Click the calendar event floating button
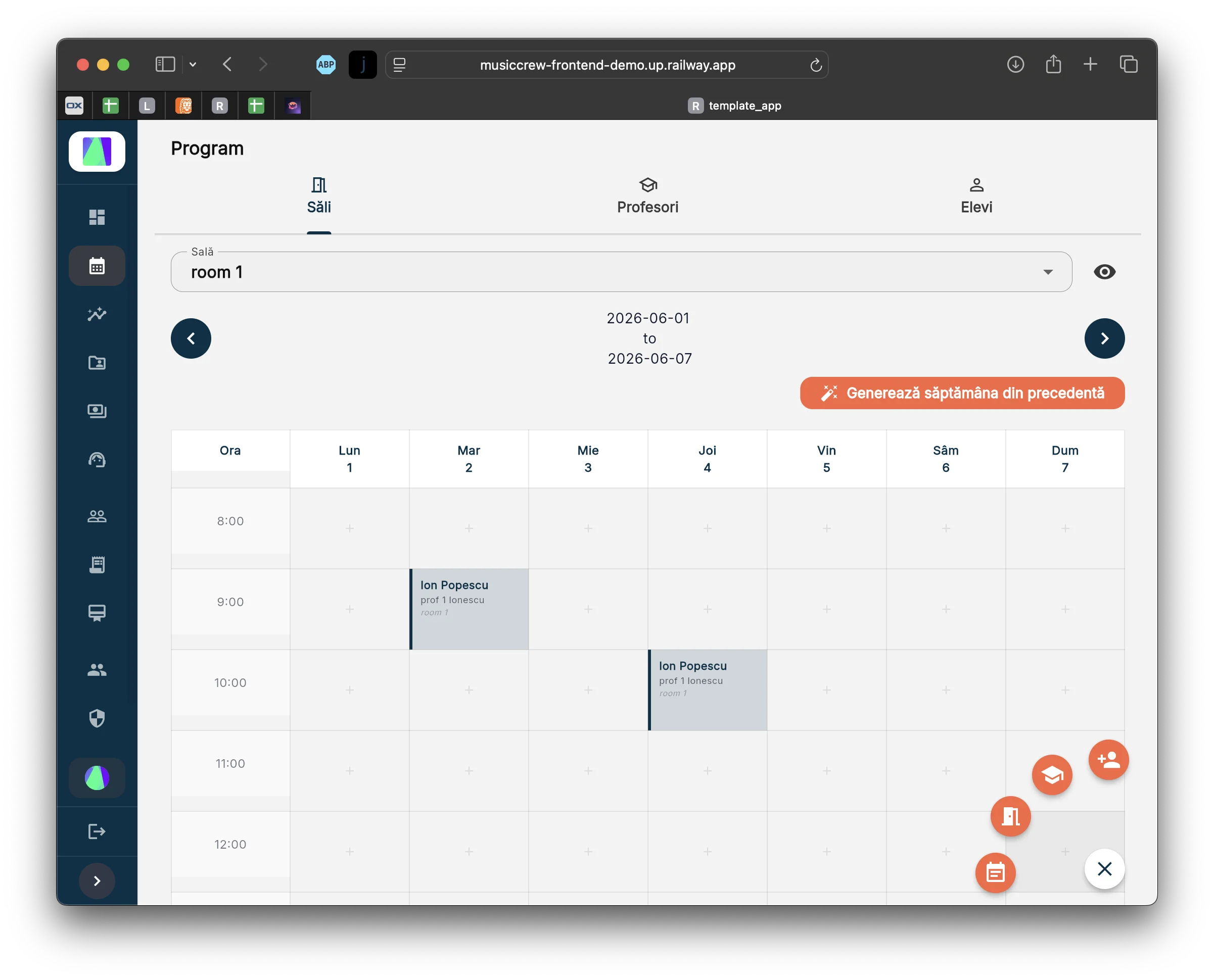This screenshot has width=1214, height=980. pos(996,873)
